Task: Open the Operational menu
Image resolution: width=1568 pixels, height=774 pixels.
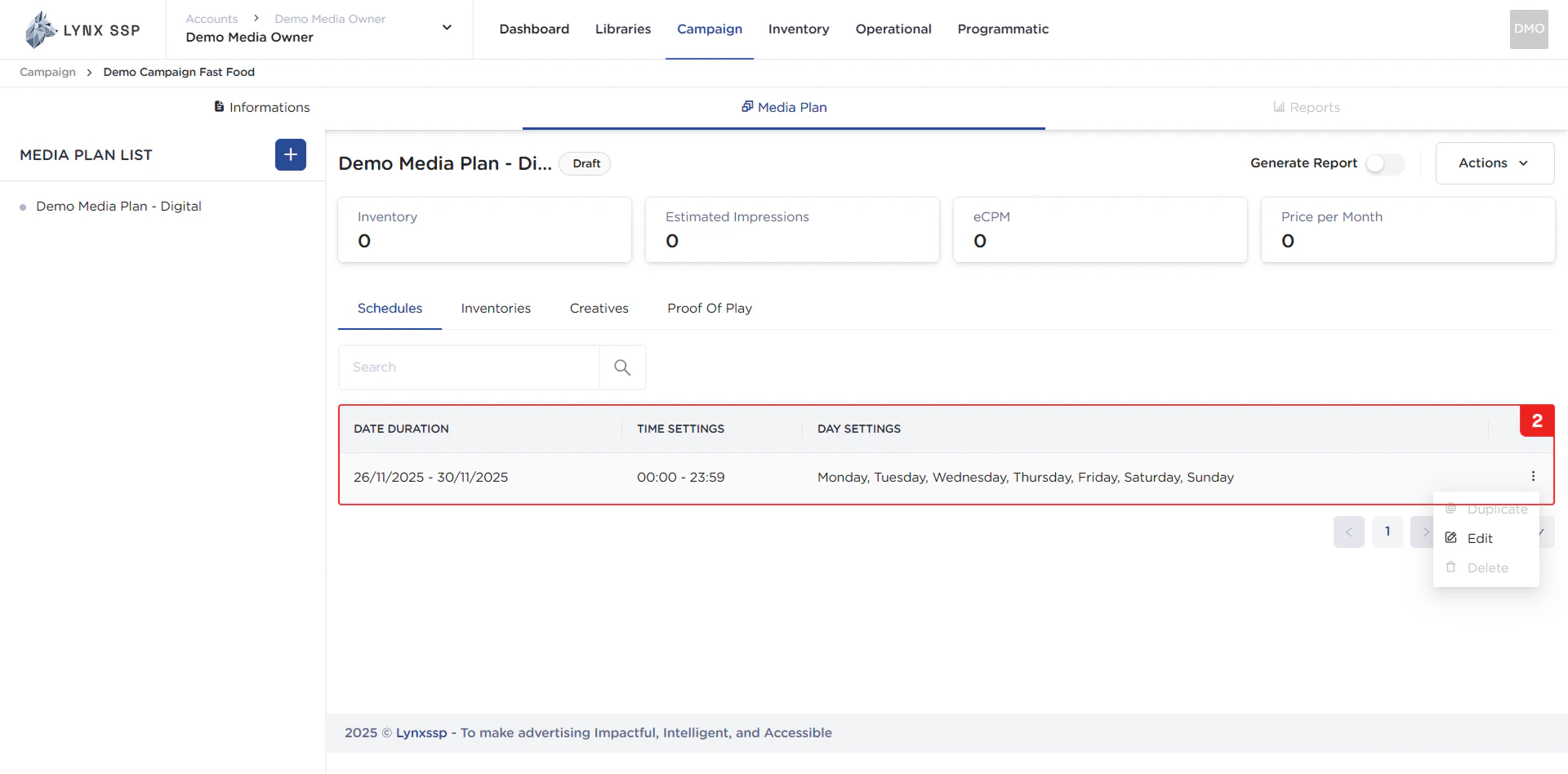Action: [x=893, y=29]
